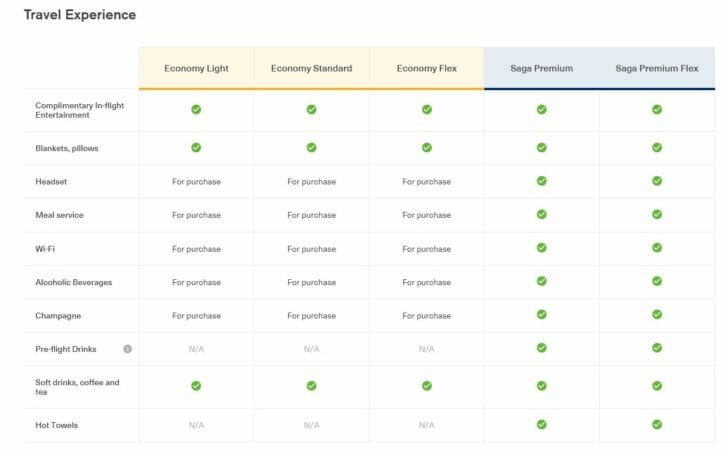Click Saga Premium Flex checkmark for Wi-Fi
The width and height of the screenshot is (728, 452).
click(657, 248)
